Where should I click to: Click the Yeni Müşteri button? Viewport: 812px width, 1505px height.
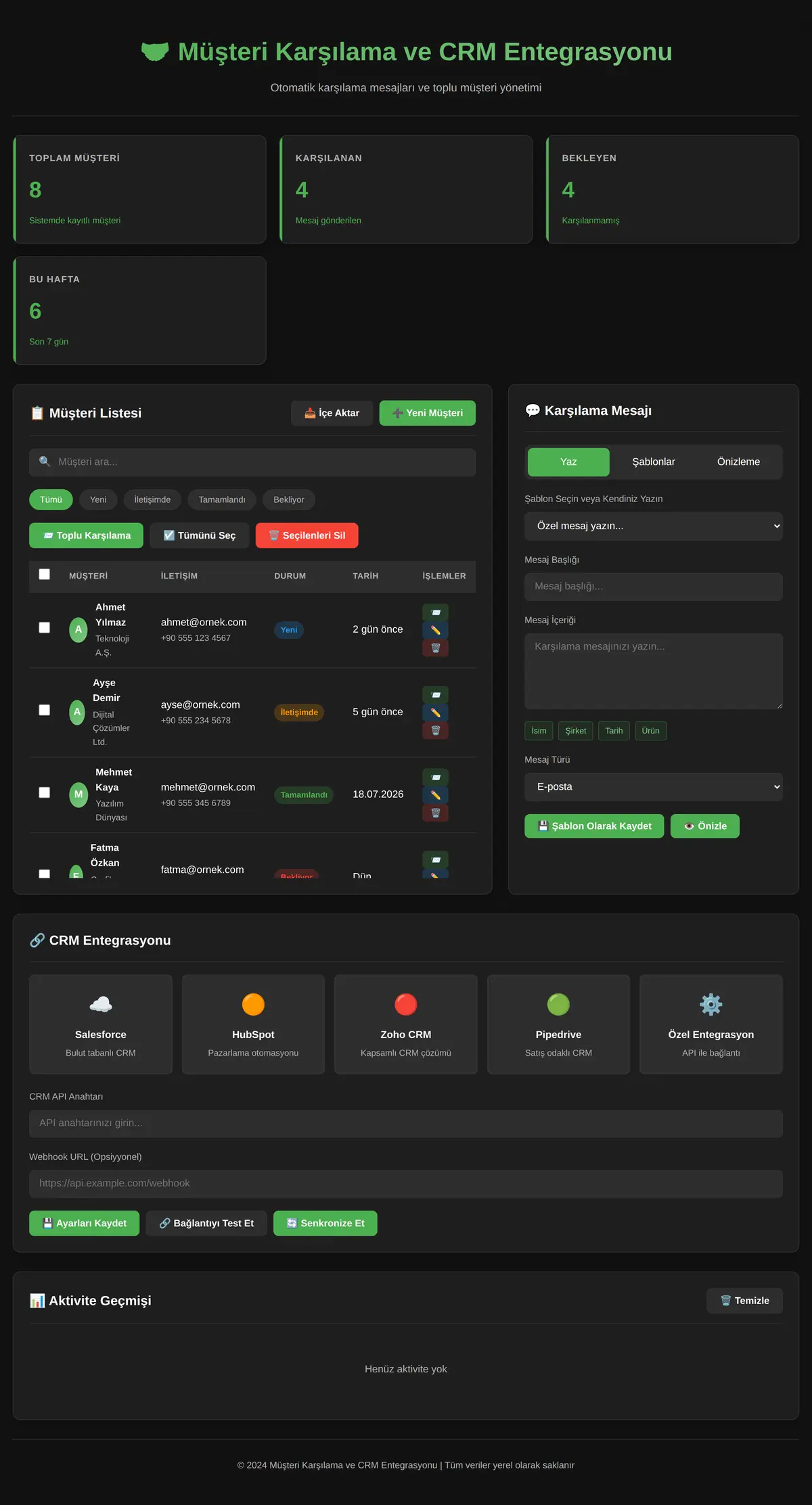tap(428, 413)
